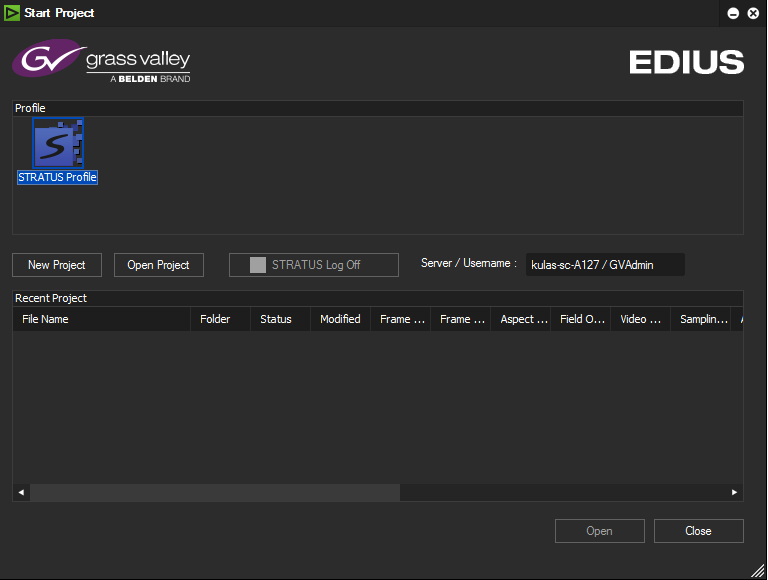This screenshot has width=768, height=580.
Task: Click the Aspect column header
Action: [x=521, y=319]
